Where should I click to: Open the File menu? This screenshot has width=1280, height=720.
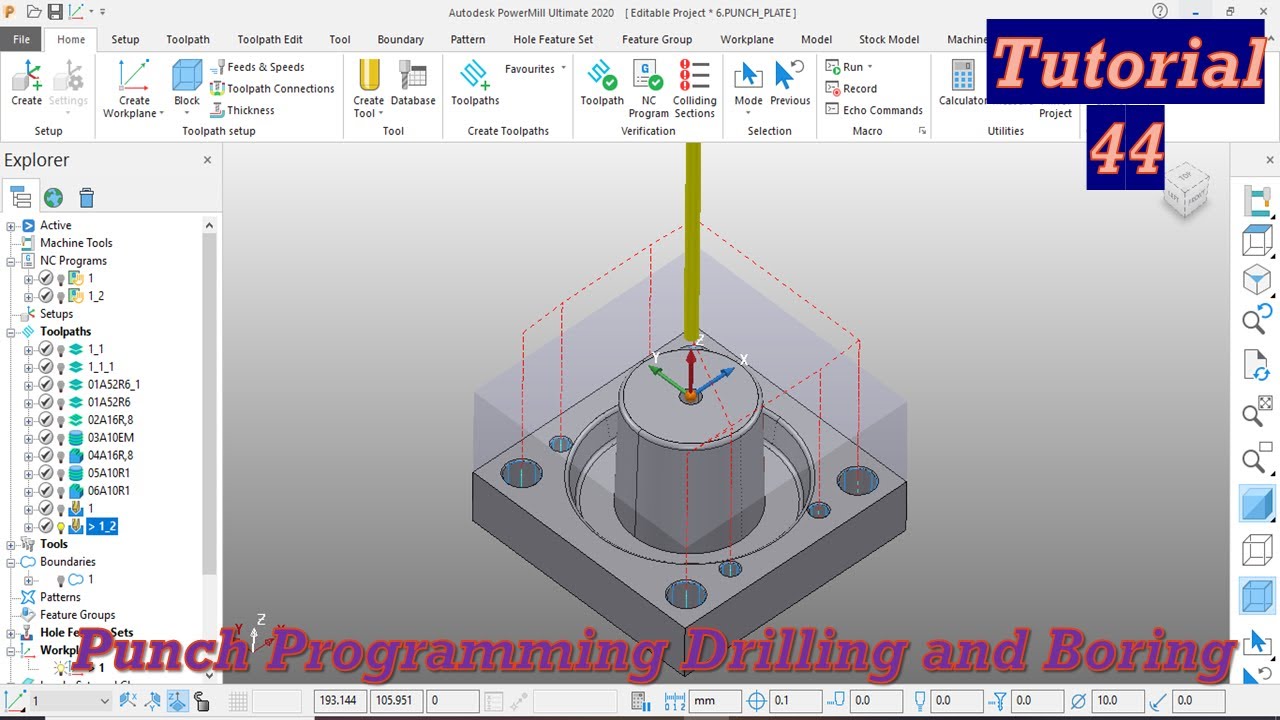pyautogui.click(x=21, y=39)
